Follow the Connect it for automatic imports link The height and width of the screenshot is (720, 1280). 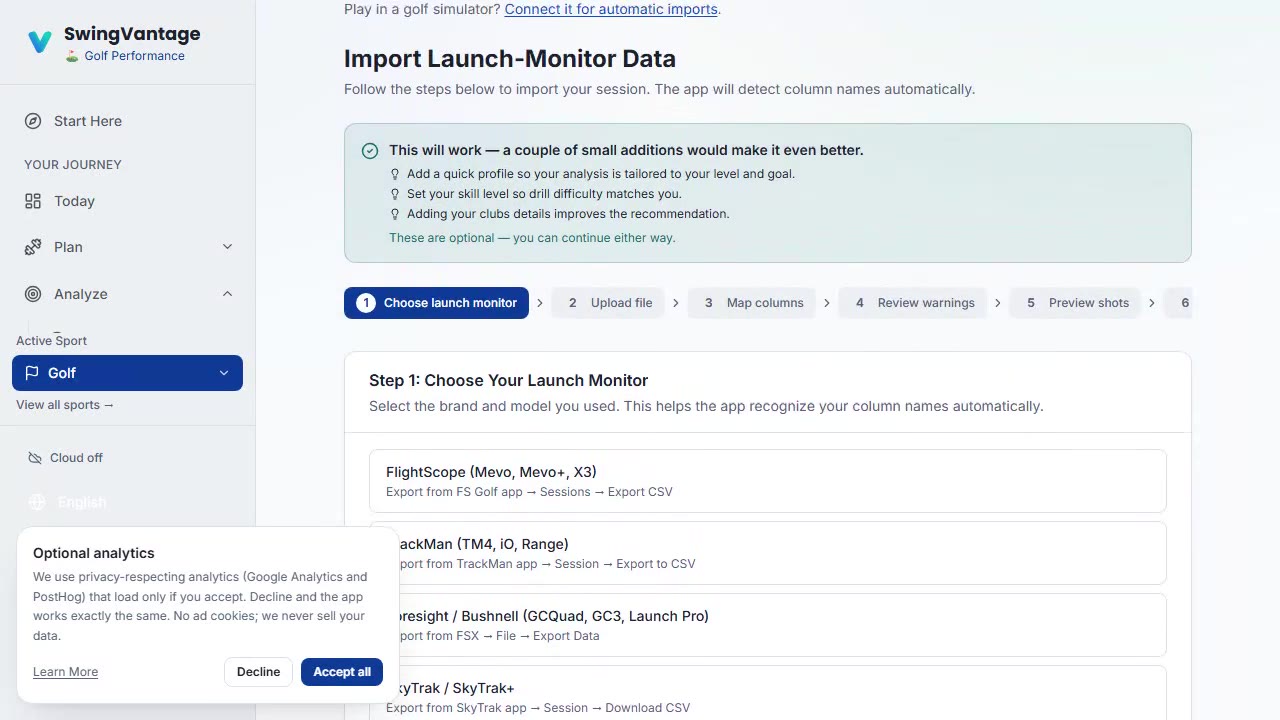610,9
